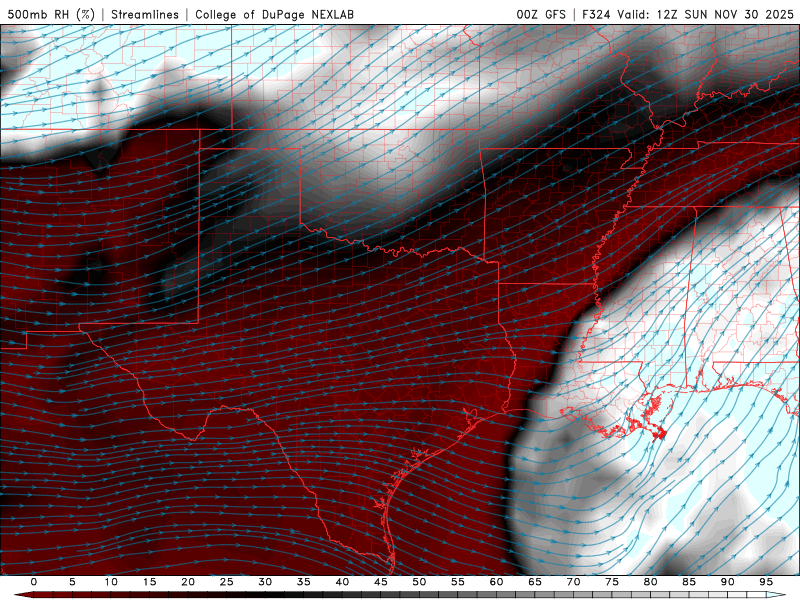
Task: Click the "5" colorbar tick label
Action: 72,582
